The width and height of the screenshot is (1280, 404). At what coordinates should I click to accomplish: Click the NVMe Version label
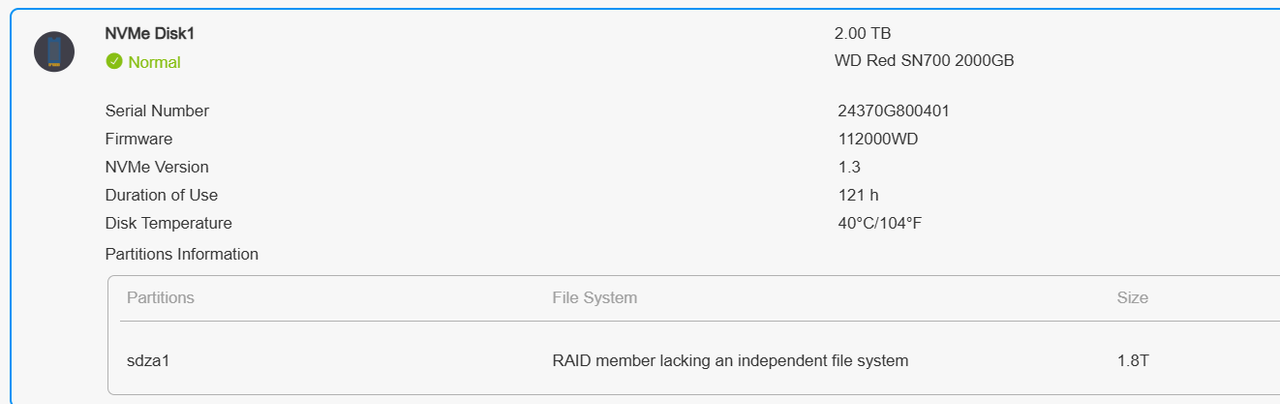(x=157, y=167)
